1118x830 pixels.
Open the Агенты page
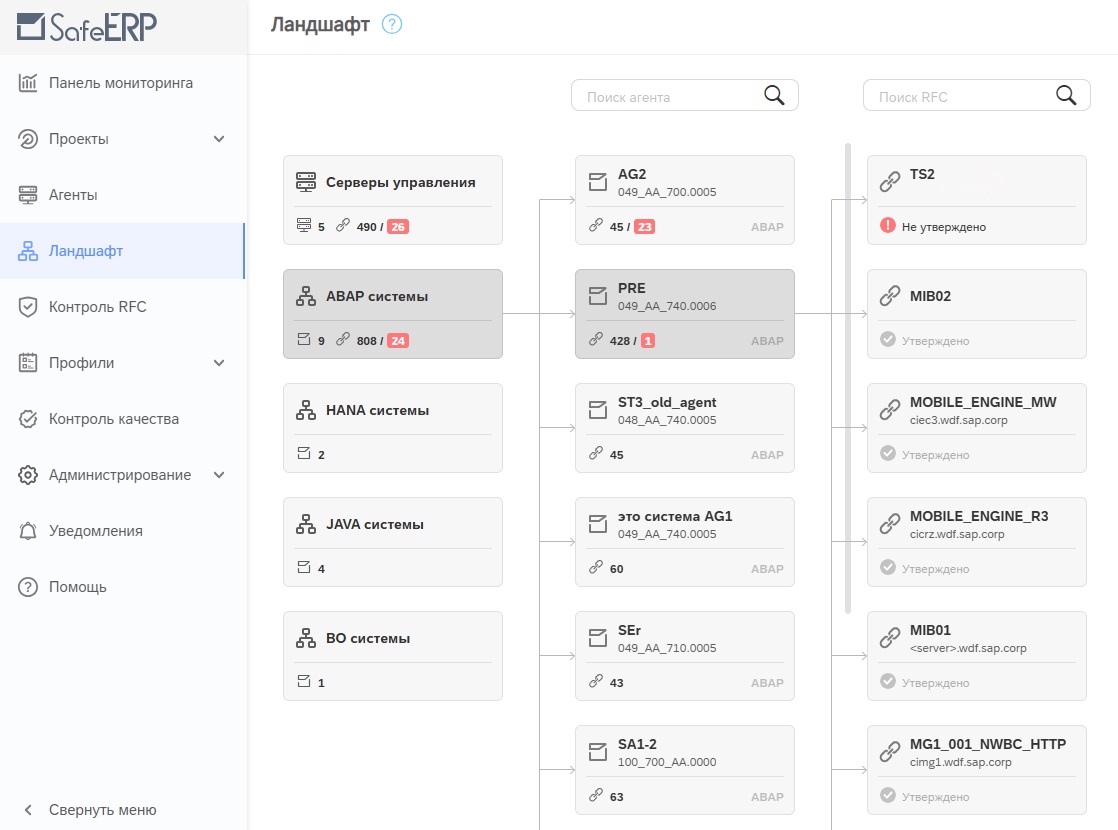pyautogui.click(x=73, y=195)
